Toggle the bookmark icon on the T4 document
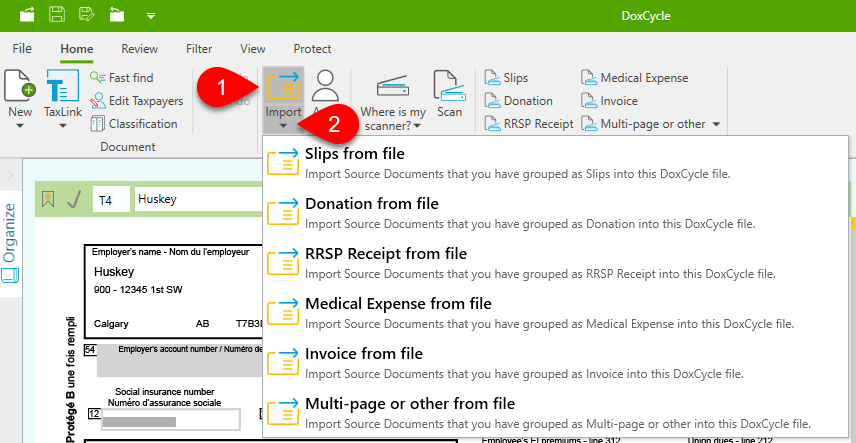This screenshot has height=443, width=856. click(48, 199)
